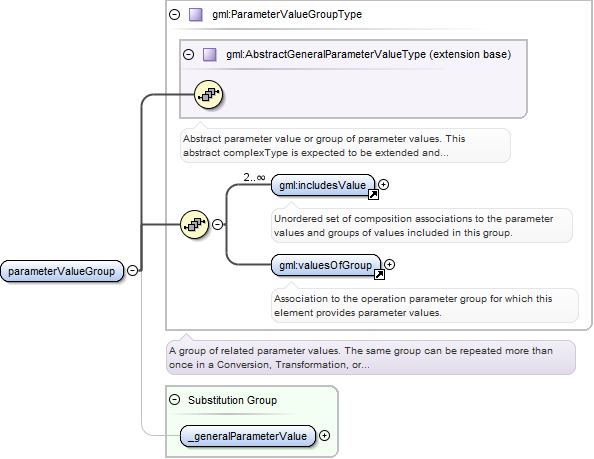
Task: Collapse the gml:ParameterValueGroupType box
Action: pos(174,14)
